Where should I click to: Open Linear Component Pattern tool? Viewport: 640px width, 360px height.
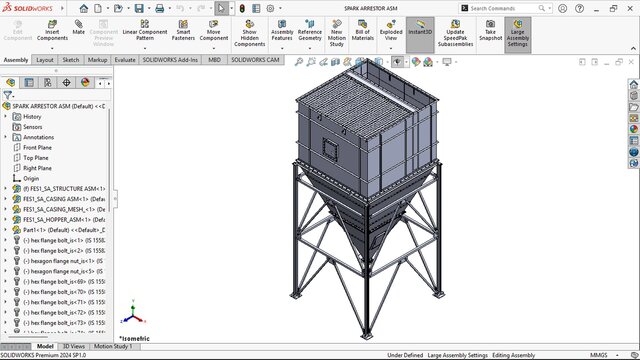pos(145,31)
